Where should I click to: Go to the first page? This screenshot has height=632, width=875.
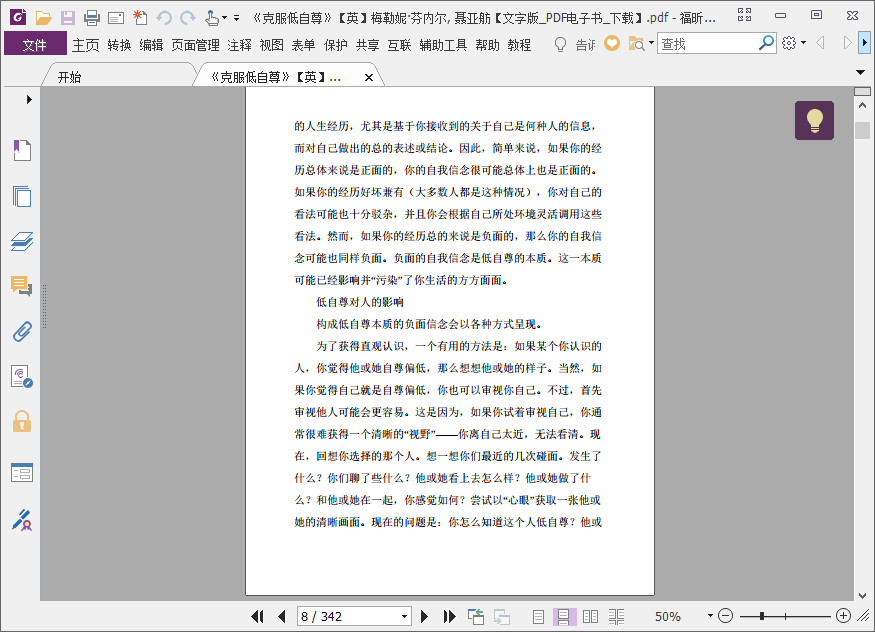tap(257, 616)
